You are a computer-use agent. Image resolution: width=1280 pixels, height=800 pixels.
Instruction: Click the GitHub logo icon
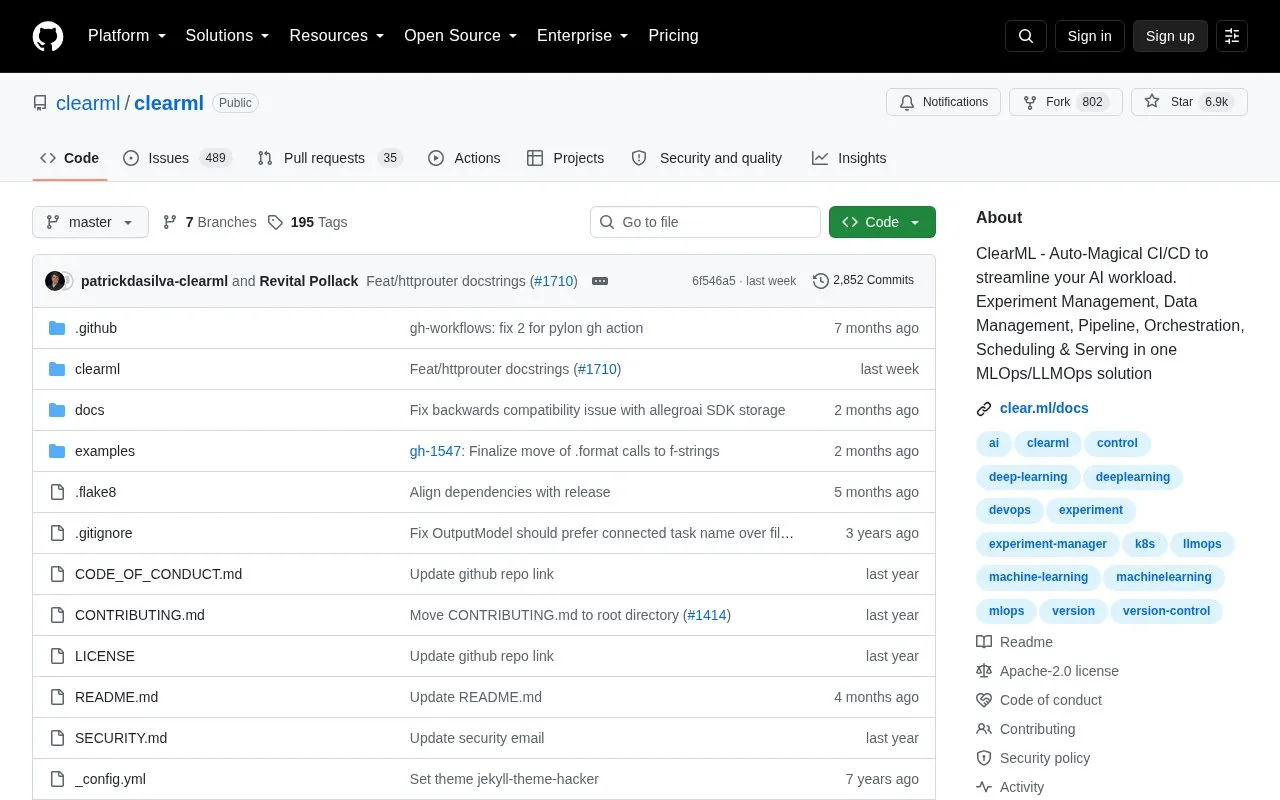48,36
